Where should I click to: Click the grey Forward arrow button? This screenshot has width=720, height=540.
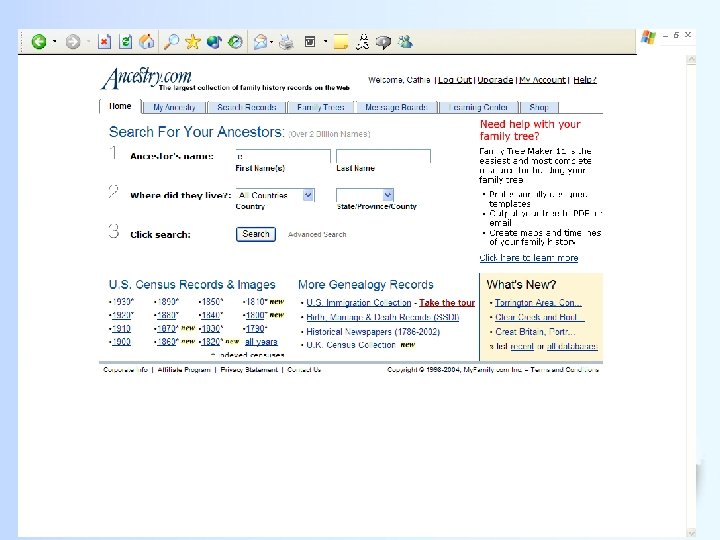(73, 42)
